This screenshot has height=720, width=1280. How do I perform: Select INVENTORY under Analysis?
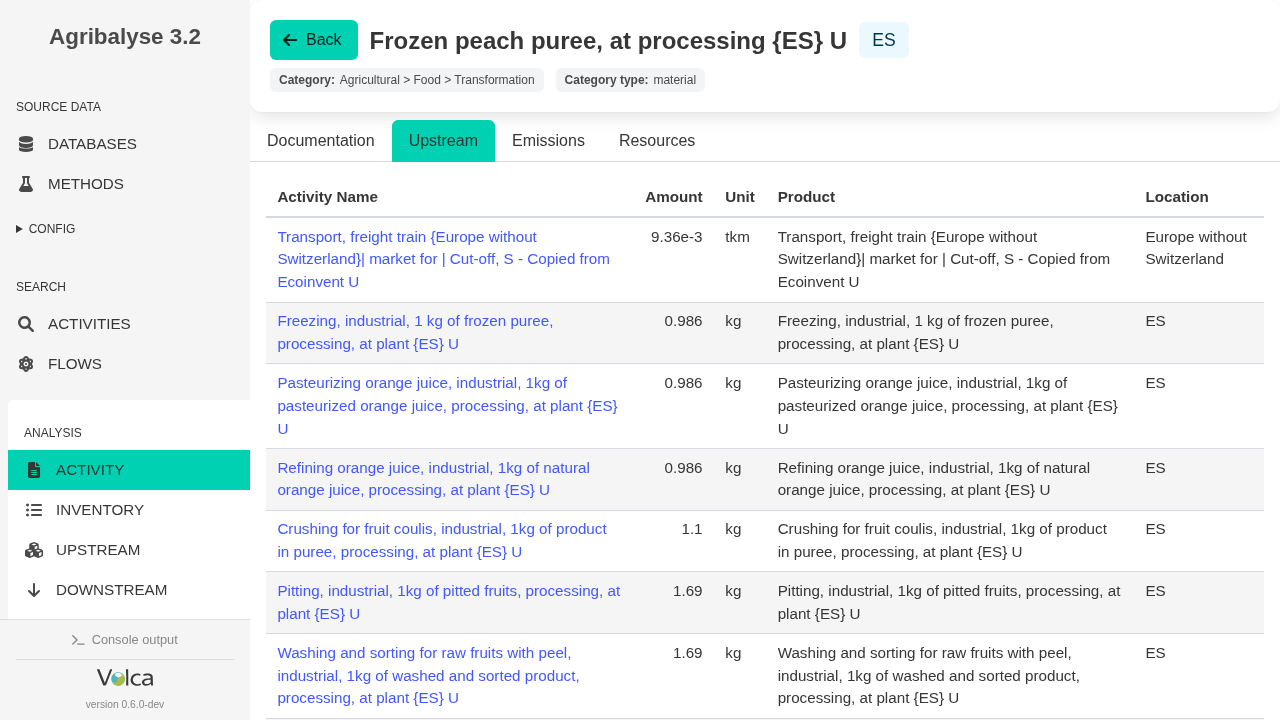[129, 510]
